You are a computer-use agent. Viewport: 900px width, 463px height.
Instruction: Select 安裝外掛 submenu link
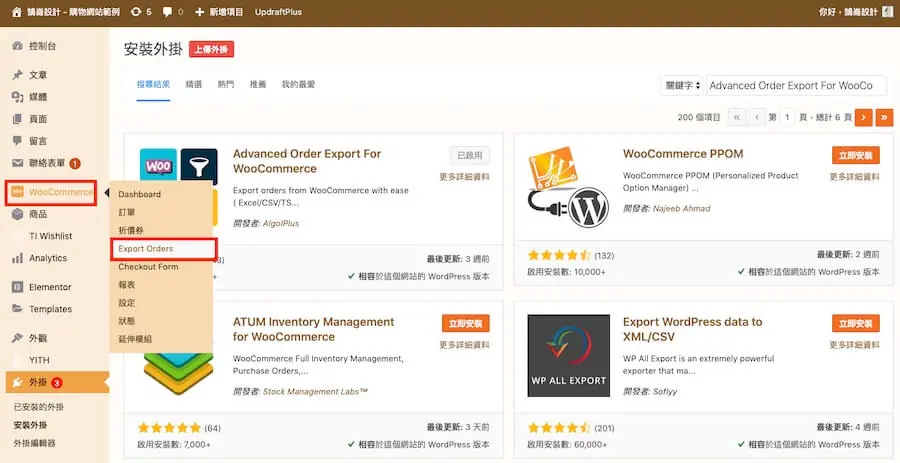click(x=30, y=425)
